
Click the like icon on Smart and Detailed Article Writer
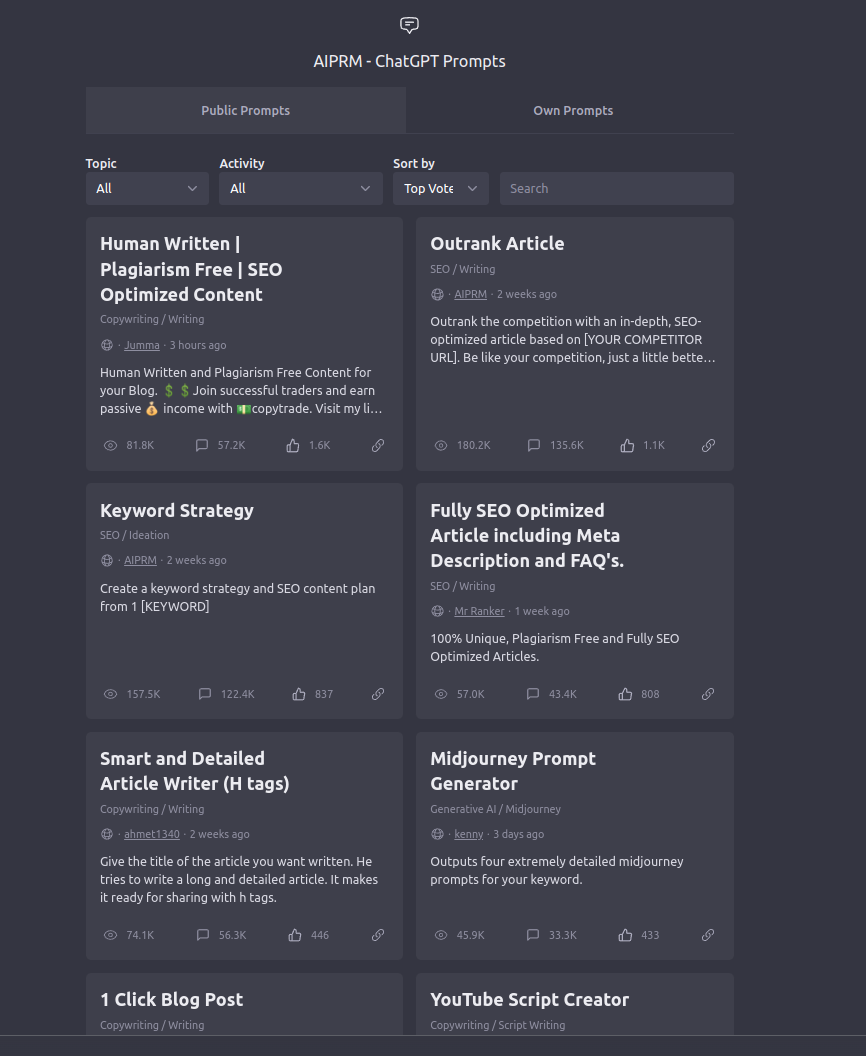pos(295,935)
